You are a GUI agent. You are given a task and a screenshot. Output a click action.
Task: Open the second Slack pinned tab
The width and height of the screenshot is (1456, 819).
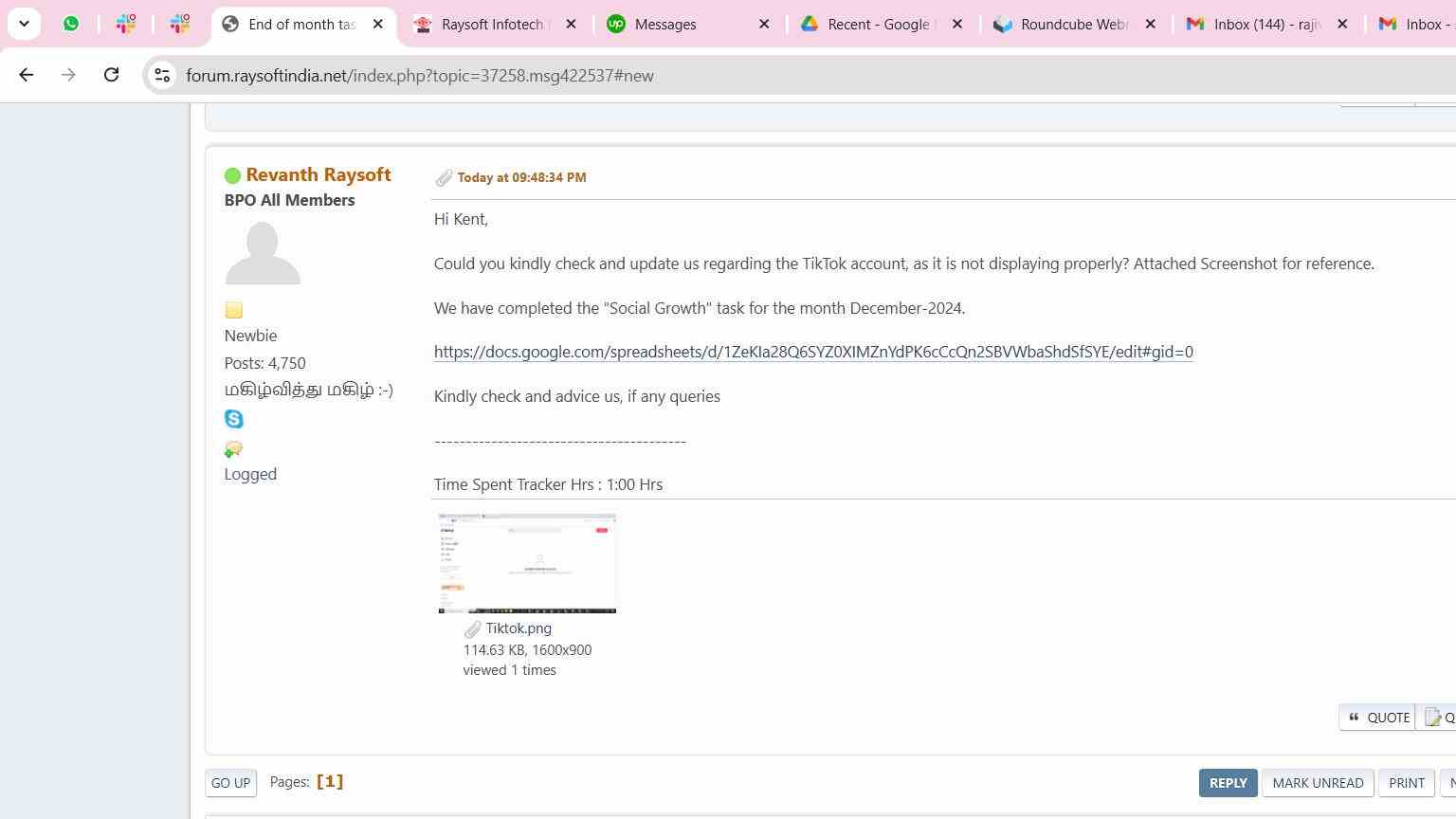179,24
